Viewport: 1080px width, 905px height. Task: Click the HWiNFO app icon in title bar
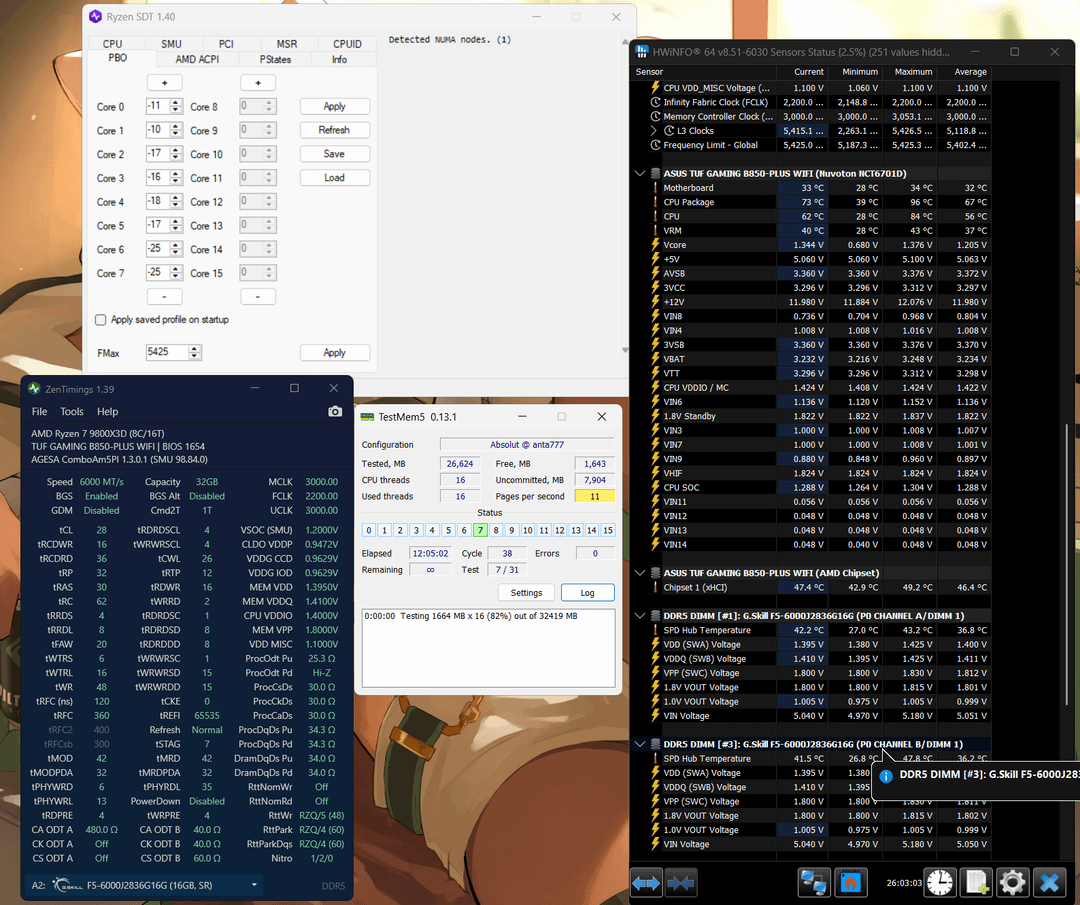pyautogui.click(x=642, y=52)
